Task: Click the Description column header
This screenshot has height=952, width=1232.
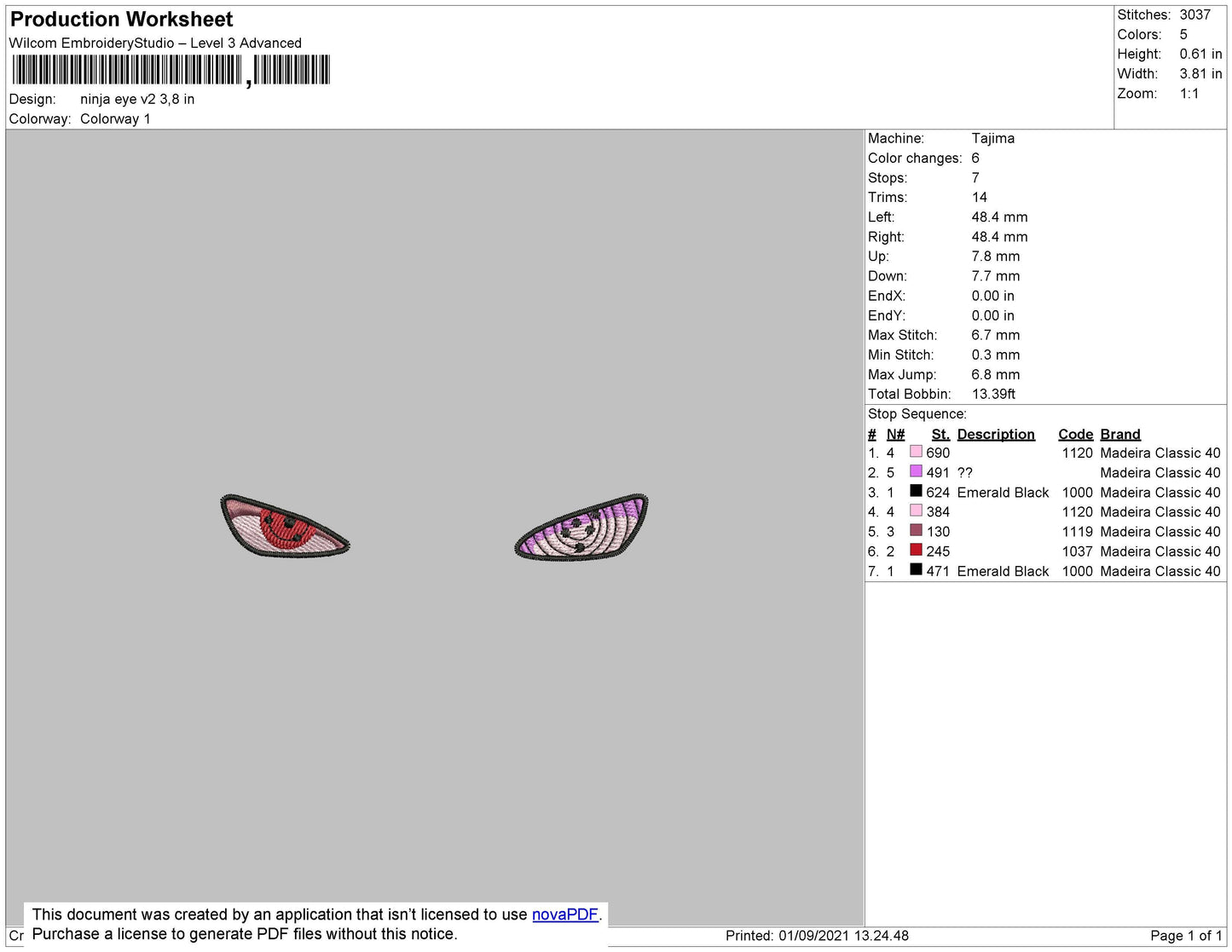Action: 996,434
